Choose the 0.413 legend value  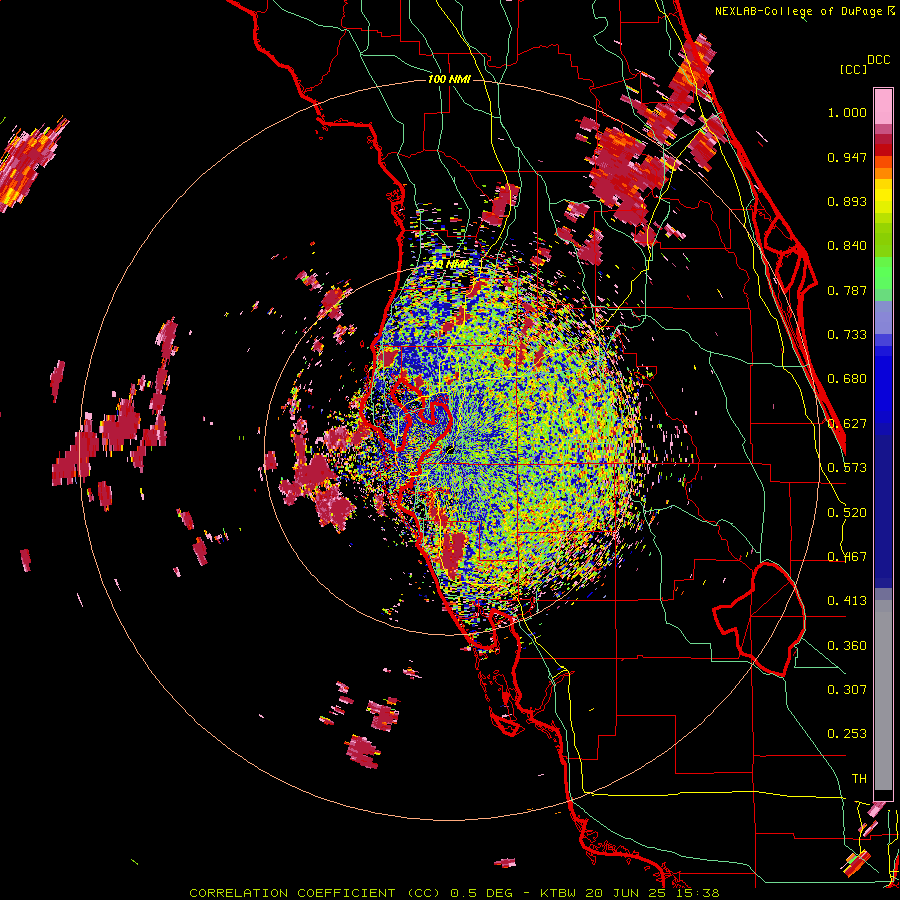(847, 601)
